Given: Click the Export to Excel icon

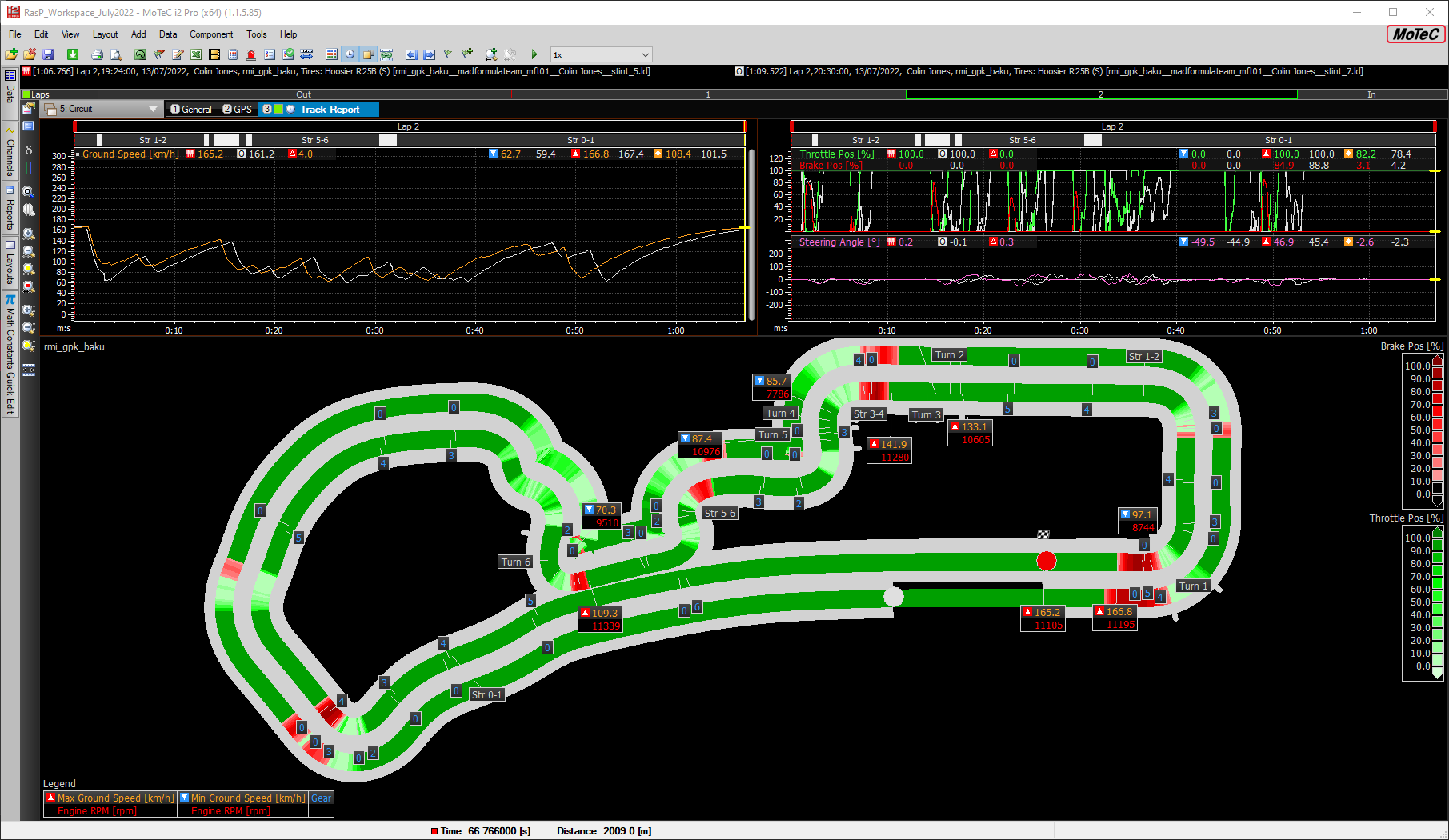Looking at the screenshot, I should point(196,54).
